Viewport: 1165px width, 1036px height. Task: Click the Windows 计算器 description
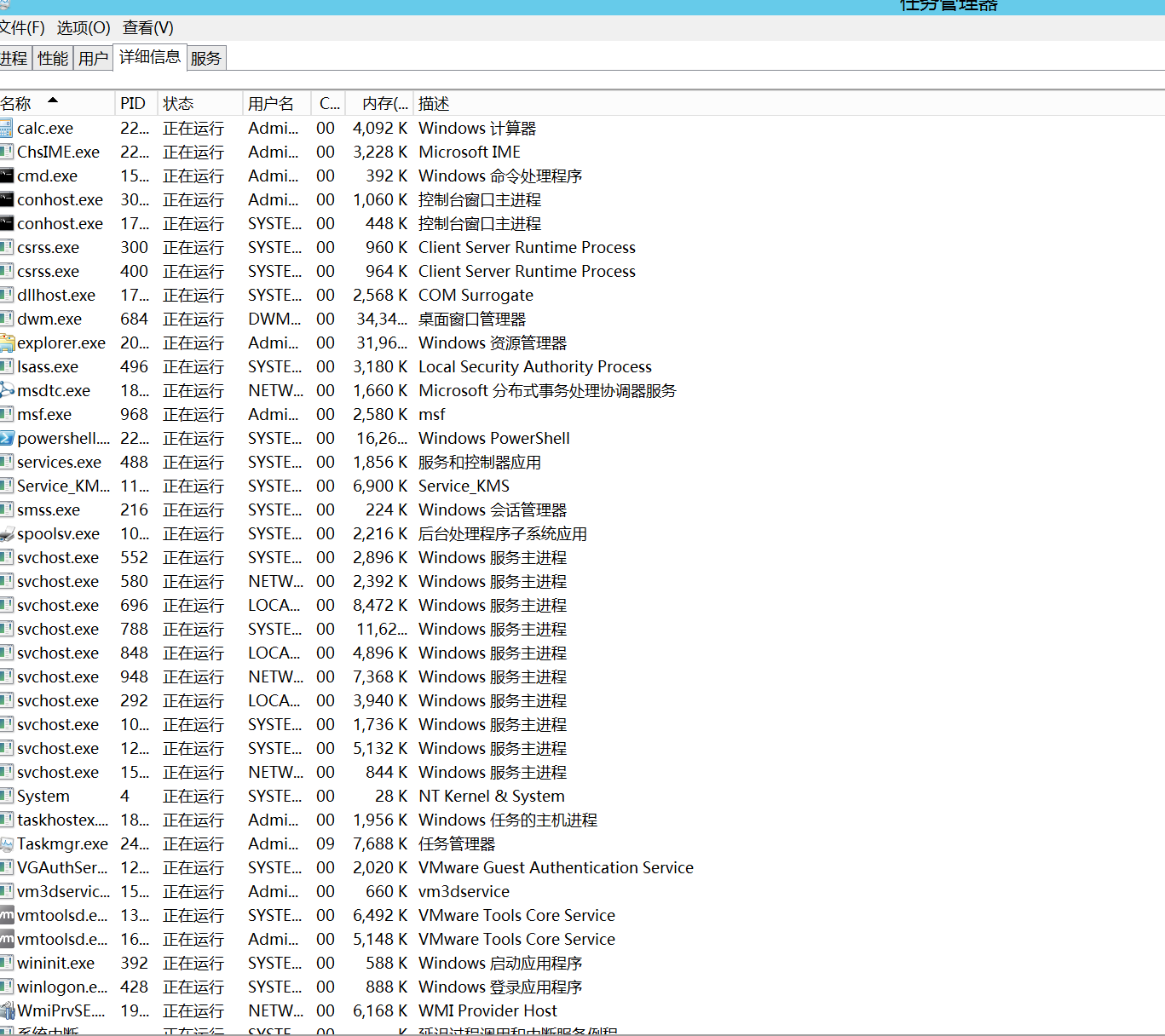(477, 129)
